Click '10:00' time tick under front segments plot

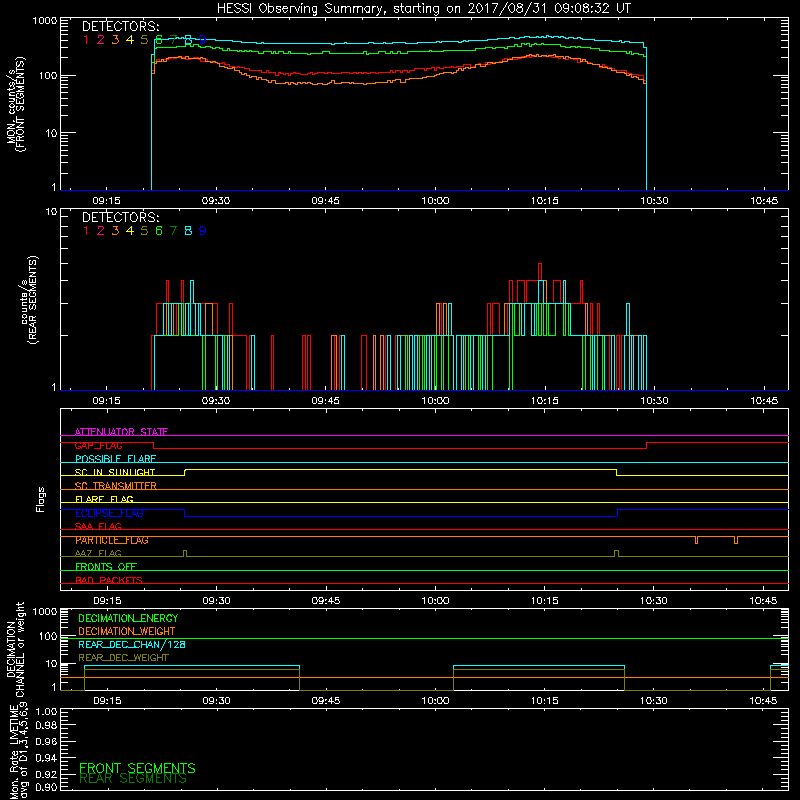[x=435, y=201]
